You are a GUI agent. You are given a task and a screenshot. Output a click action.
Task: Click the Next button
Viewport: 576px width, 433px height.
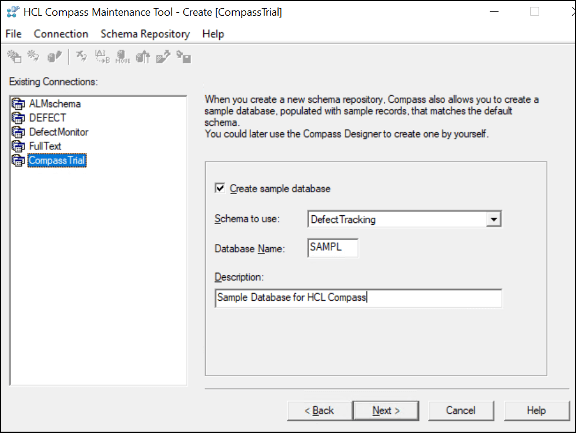(x=386, y=410)
